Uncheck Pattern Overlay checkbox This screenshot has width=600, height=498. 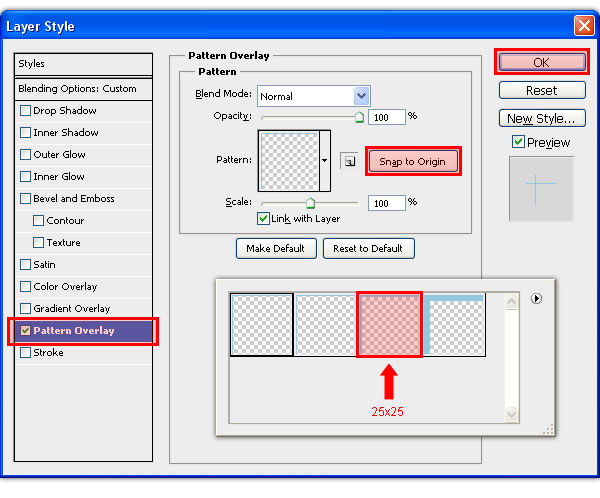(x=25, y=331)
